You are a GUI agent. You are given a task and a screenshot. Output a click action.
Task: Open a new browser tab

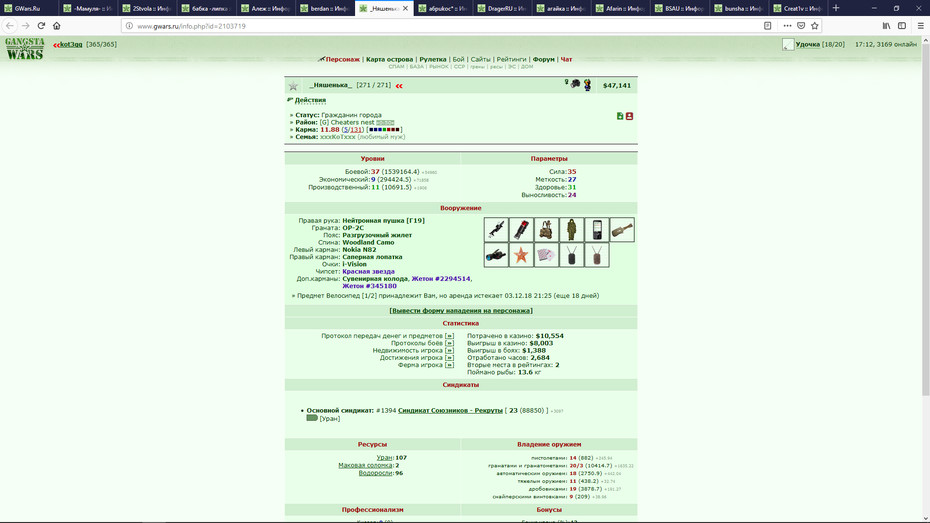click(836, 8)
